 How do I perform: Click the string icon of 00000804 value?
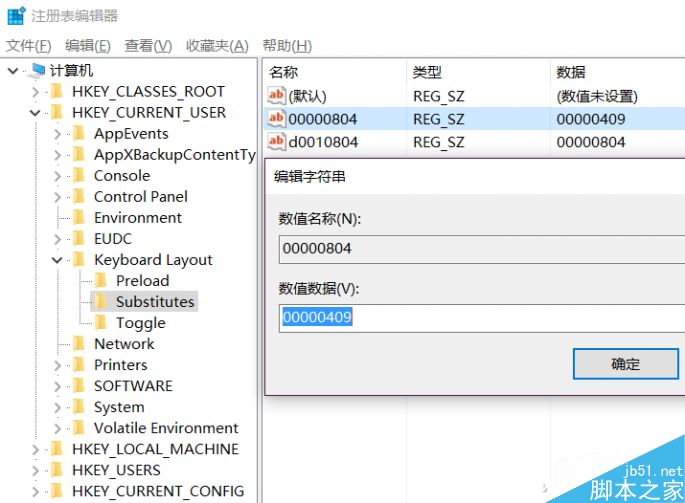point(276,118)
